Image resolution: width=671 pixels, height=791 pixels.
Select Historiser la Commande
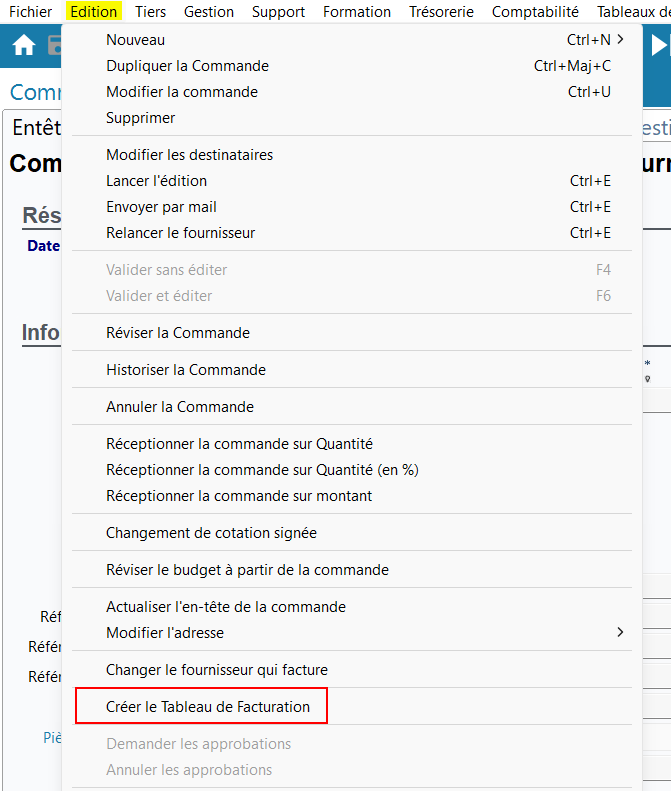point(186,370)
